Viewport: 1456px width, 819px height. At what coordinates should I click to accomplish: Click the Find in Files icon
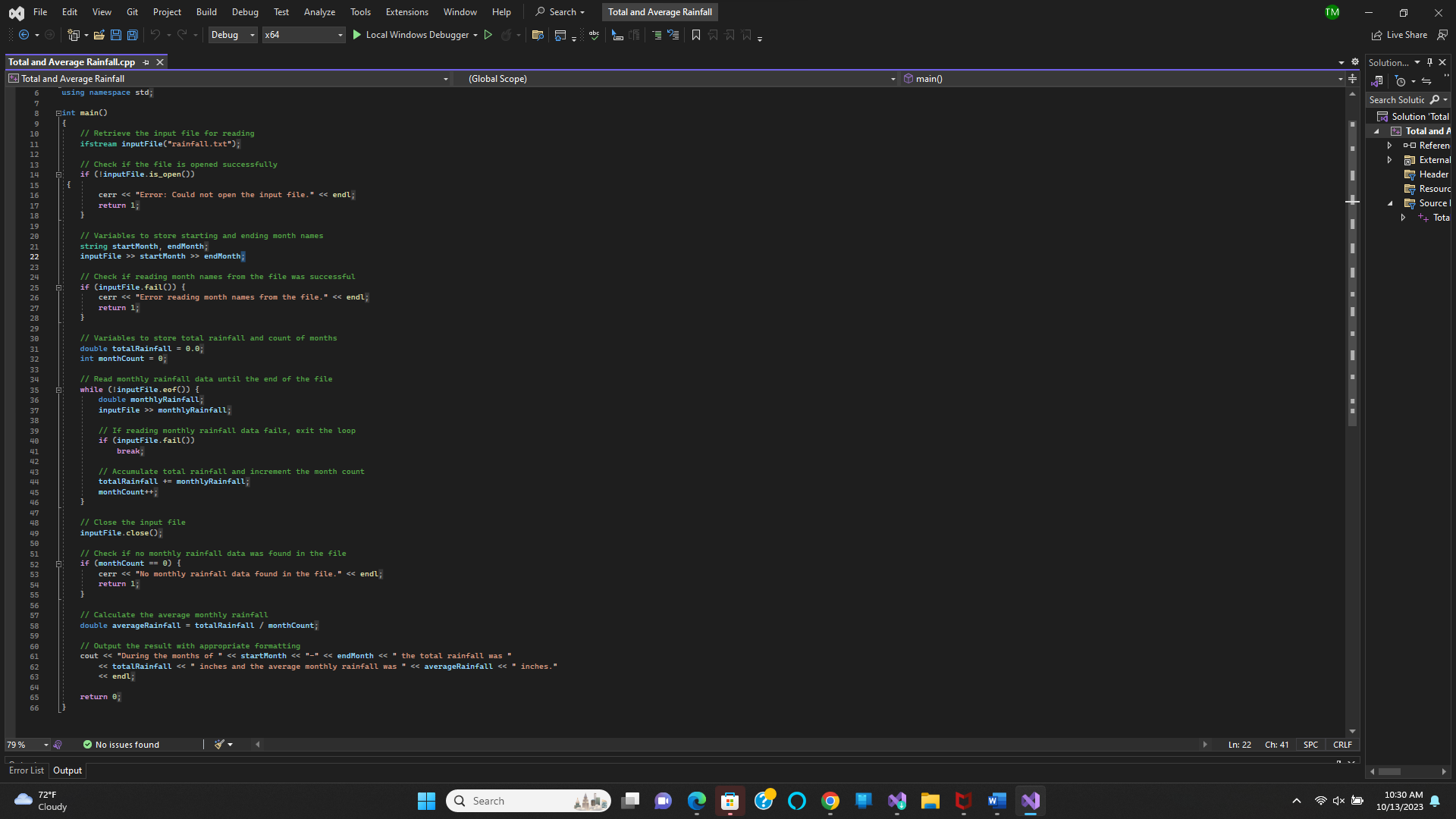coord(538,35)
